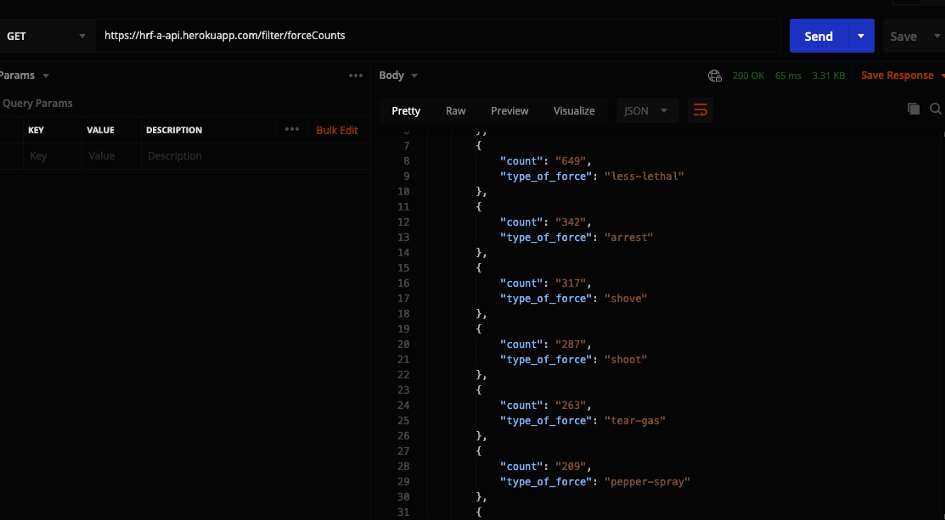This screenshot has width=945, height=520.
Task: Click line number 15 in the gutter
Action: coord(403,268)
